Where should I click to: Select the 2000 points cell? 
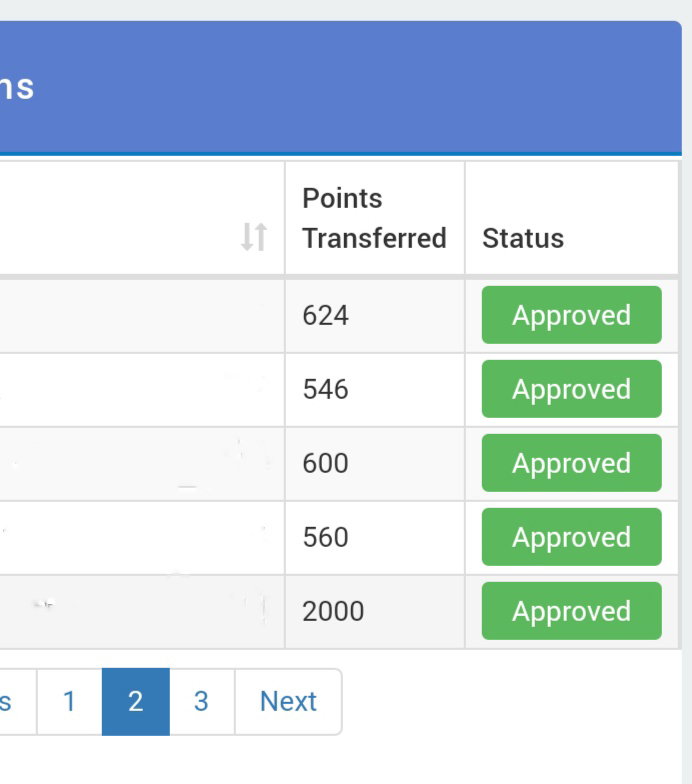(374, 612)
